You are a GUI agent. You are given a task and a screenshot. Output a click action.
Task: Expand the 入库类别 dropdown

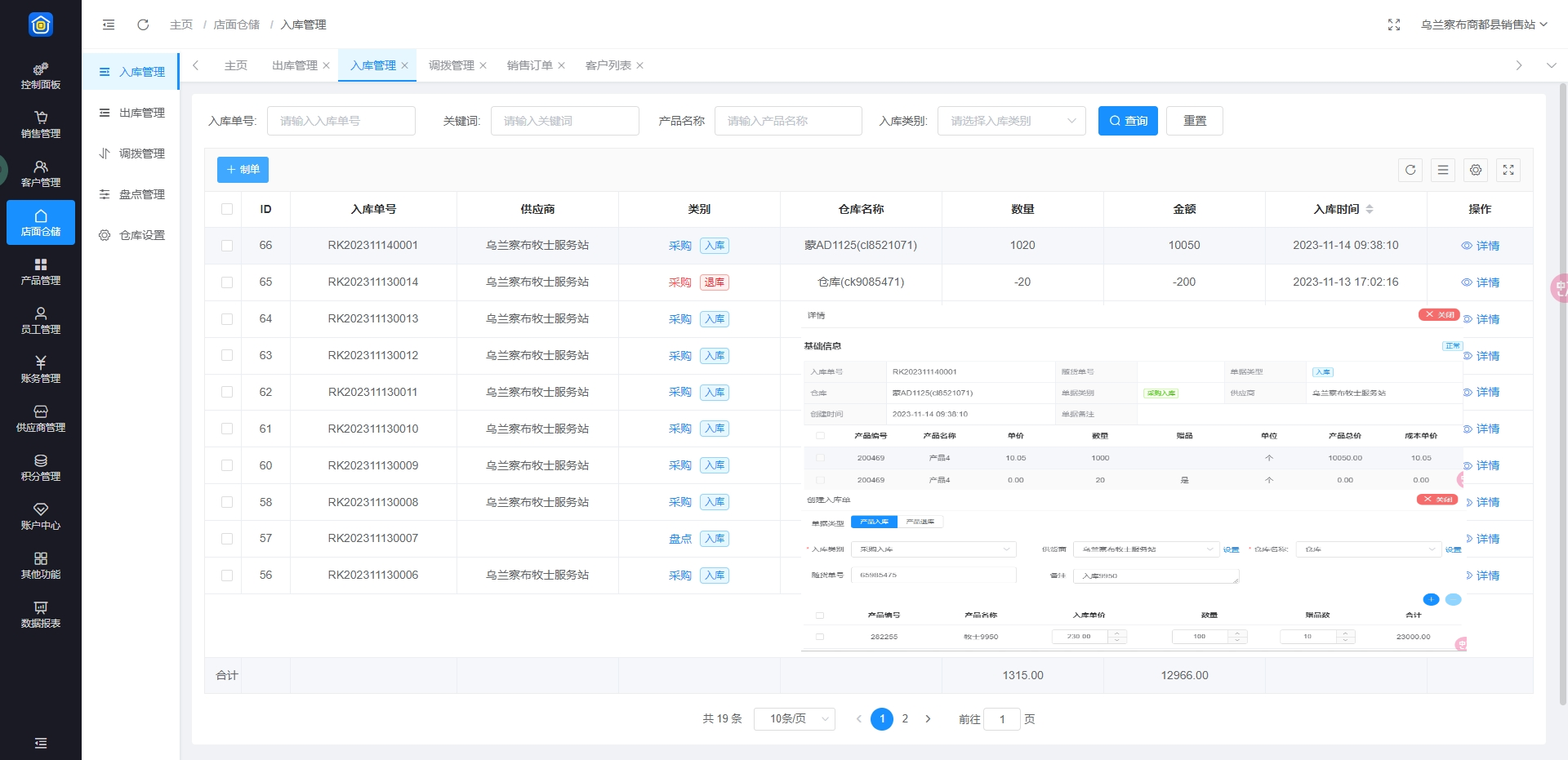[1011, 121]
